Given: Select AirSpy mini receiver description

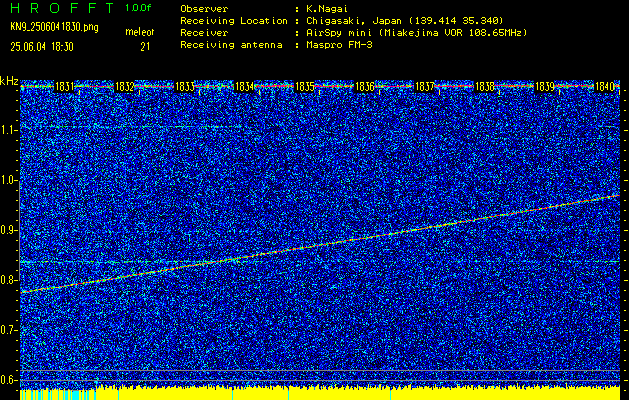Looking at the screenshot, I should [x=416, y=32].
